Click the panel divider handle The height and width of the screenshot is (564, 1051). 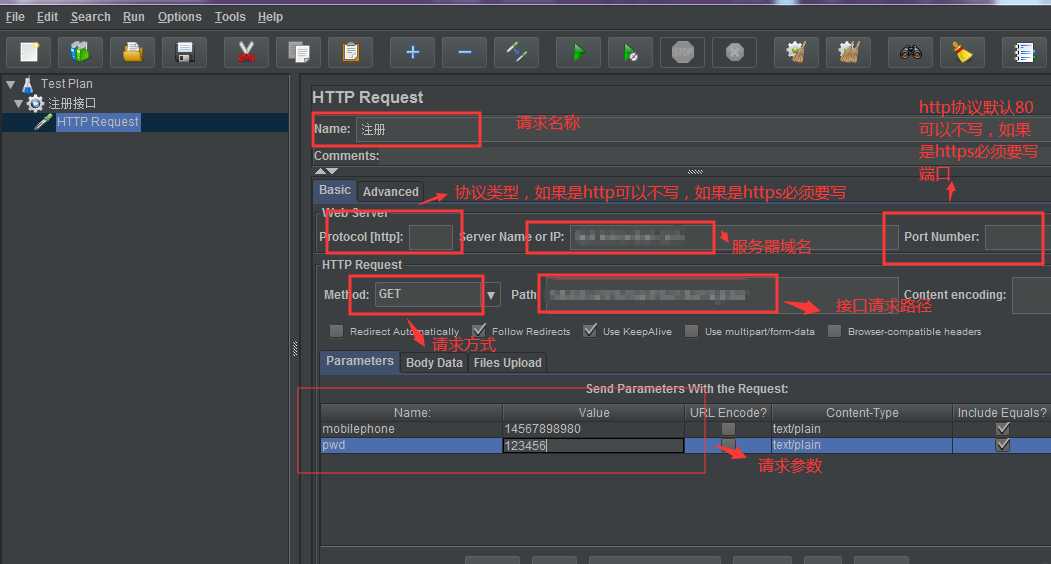coord(295,348)
